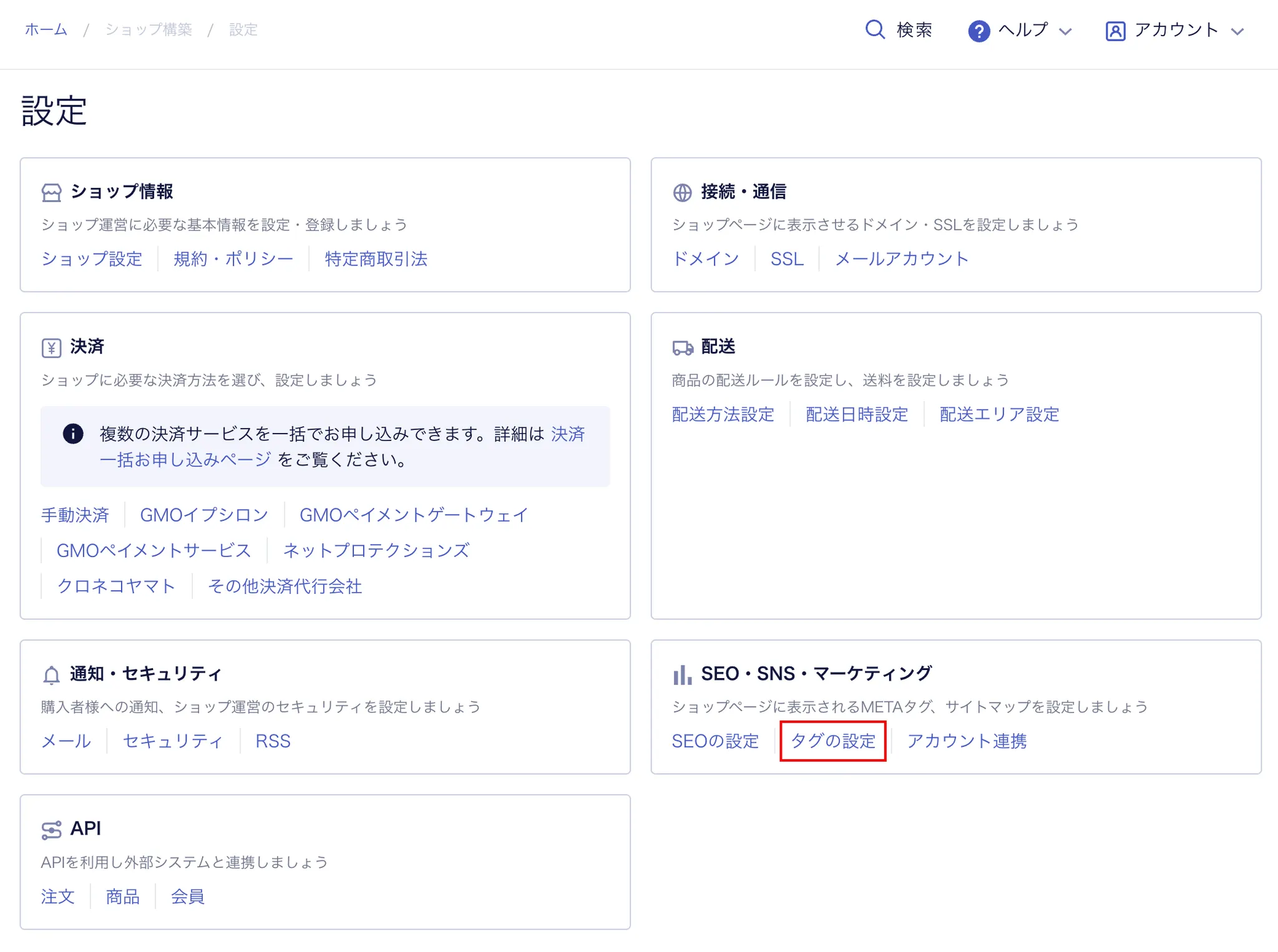Click the yen icon beside 決済

click(x=52, y=347)
